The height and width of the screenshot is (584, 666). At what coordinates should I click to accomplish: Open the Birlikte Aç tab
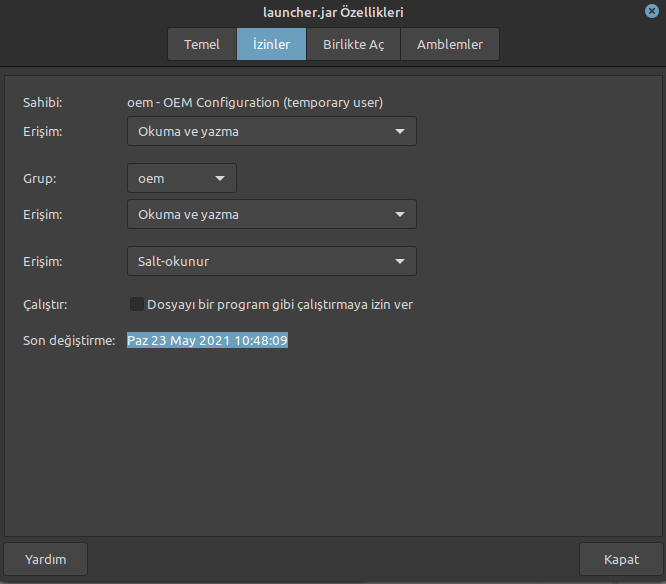pos(353,44)
